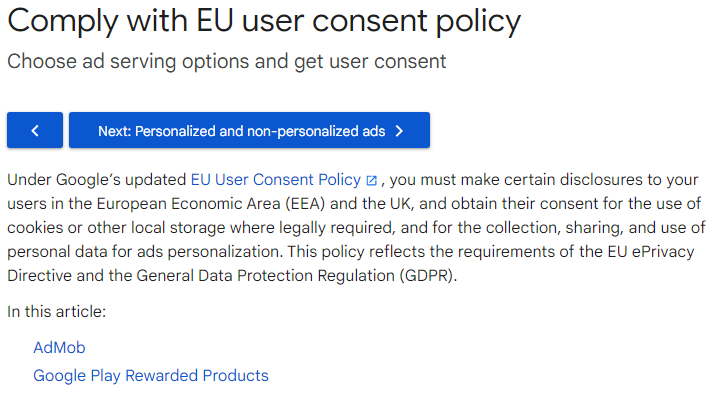Click the 'In this article:' label

[56, 312]
